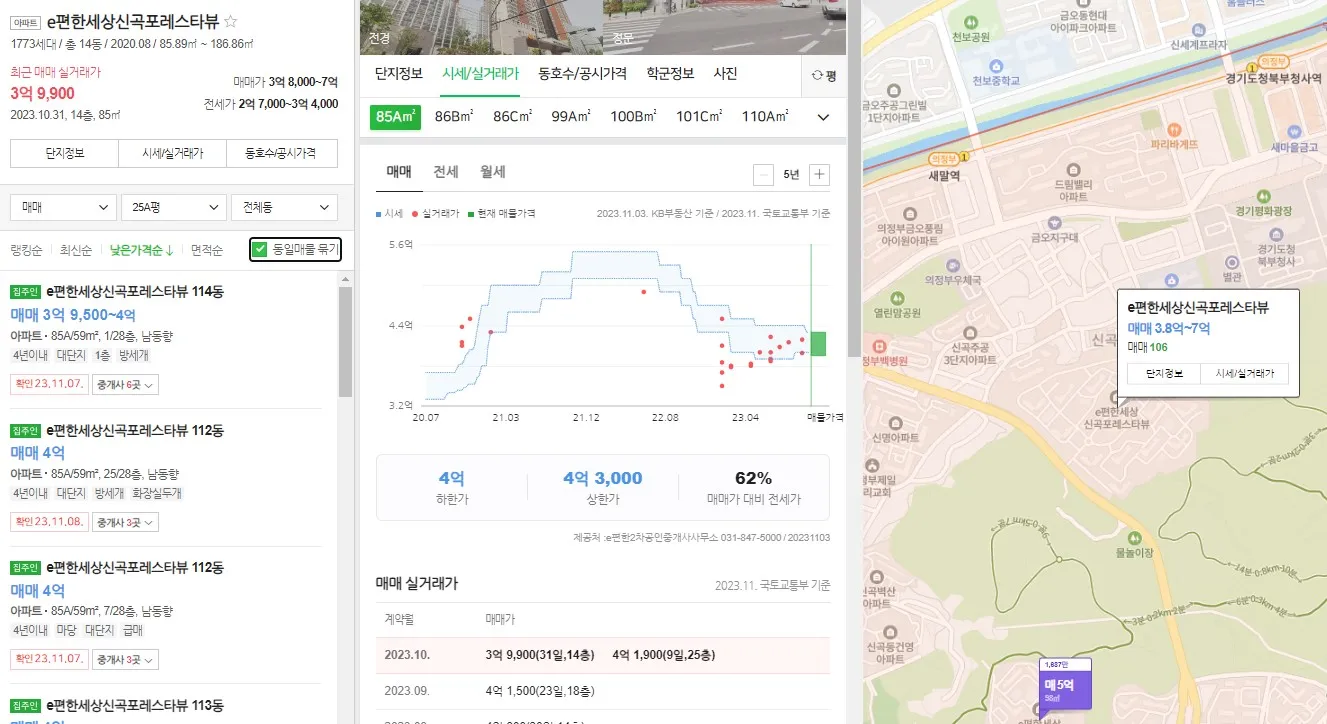Screen dimensions: 1327x724
Task: Select the 시세/실거래가 tab
Action: pyautogui.click(x=480, y=74)
